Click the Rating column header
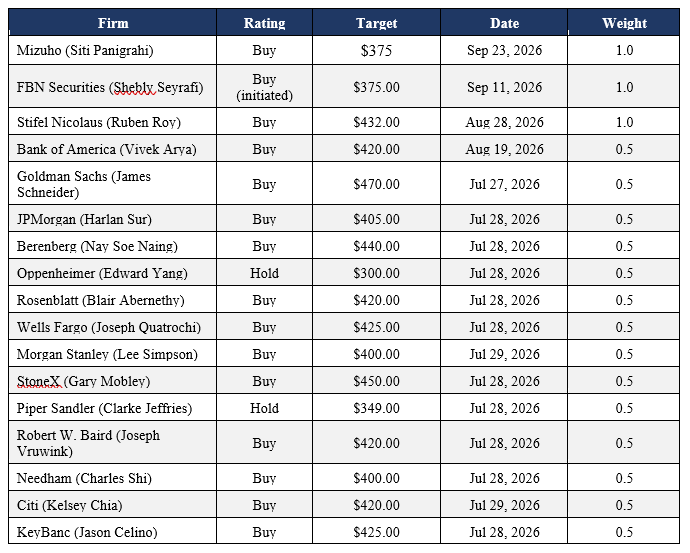Screen dimensions: 690x553 [264, 22]
